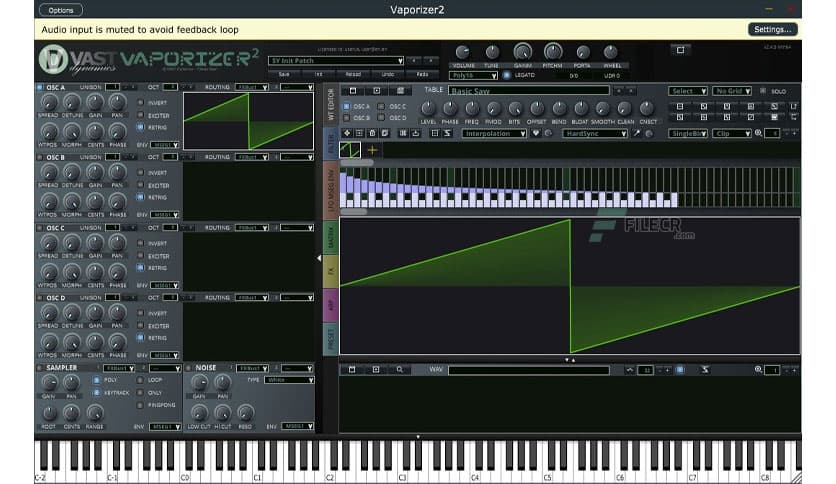836x484 pixels.
Task: Click the VOLUME knob
Action: 463,52
